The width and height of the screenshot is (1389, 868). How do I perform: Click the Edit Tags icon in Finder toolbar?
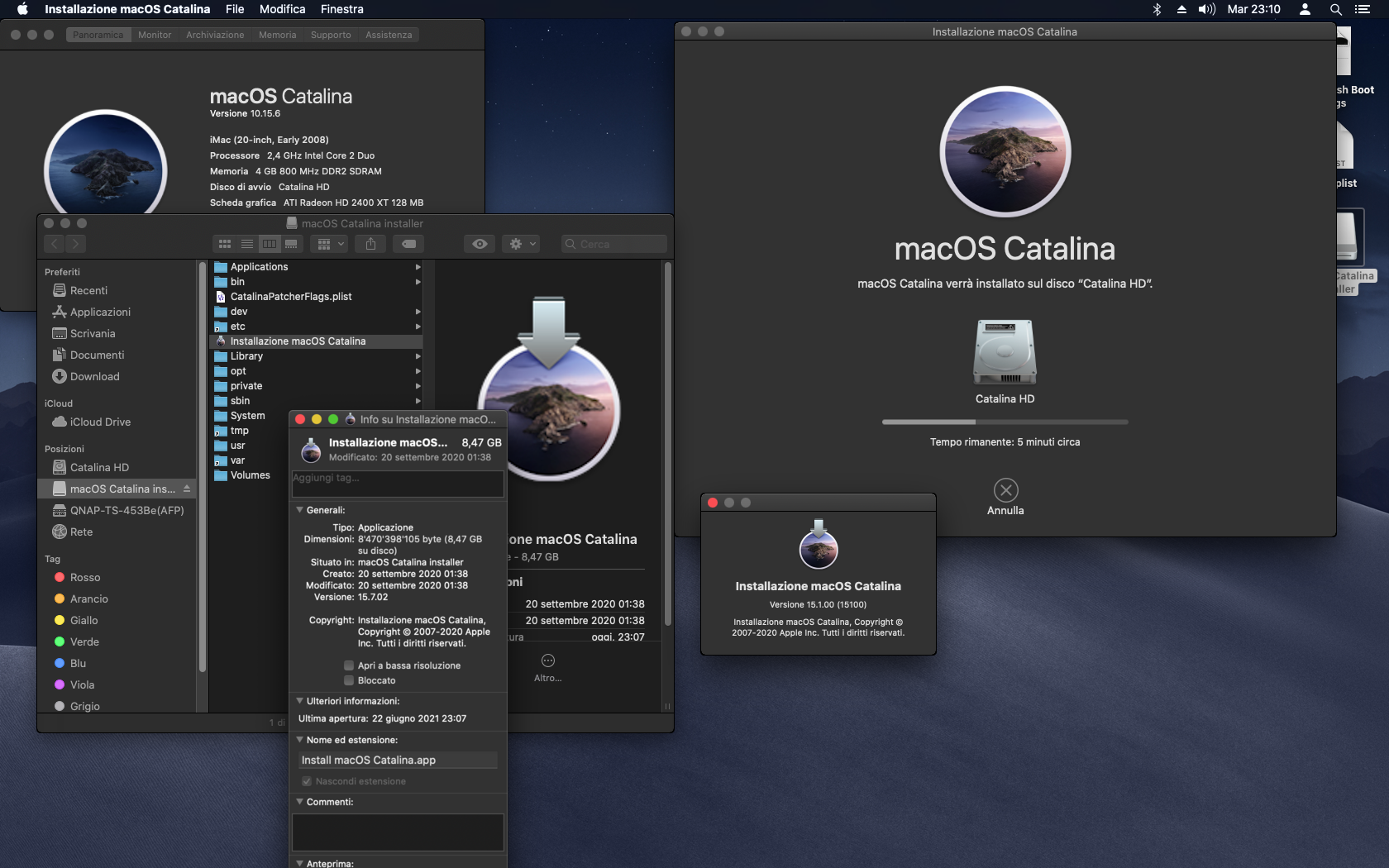click(x=408, y=244)
